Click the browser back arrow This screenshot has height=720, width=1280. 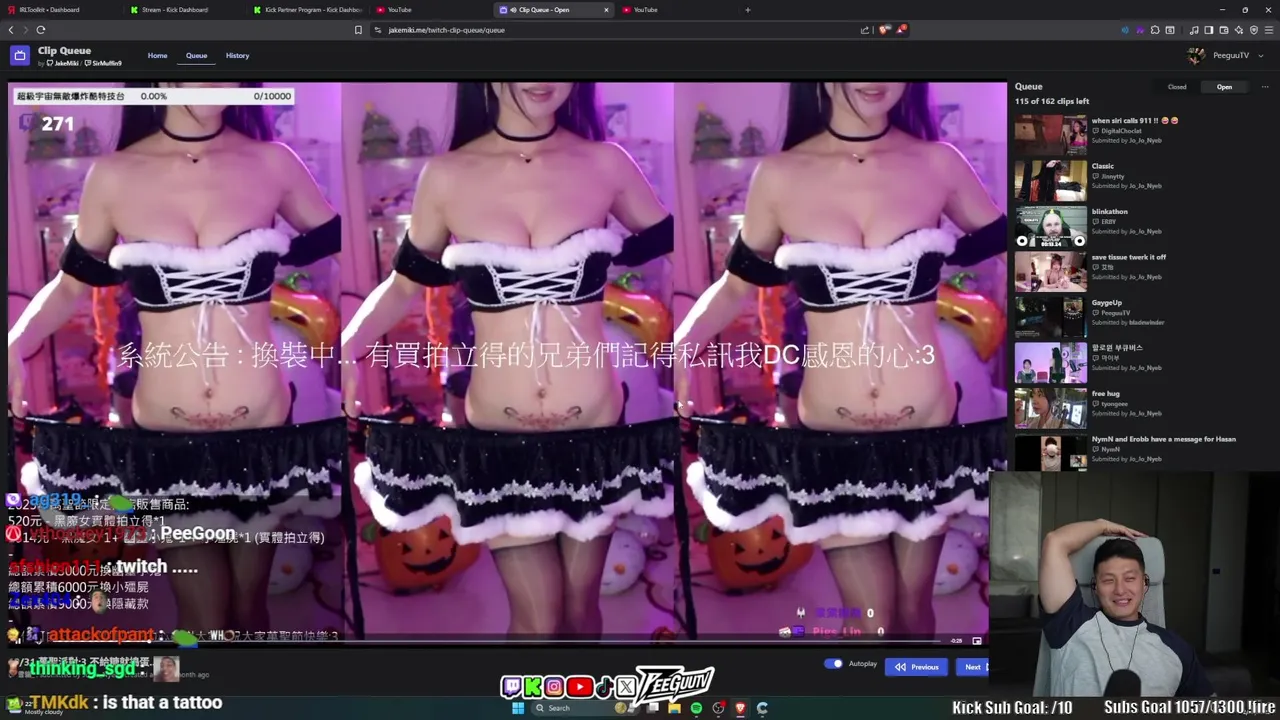11,30
